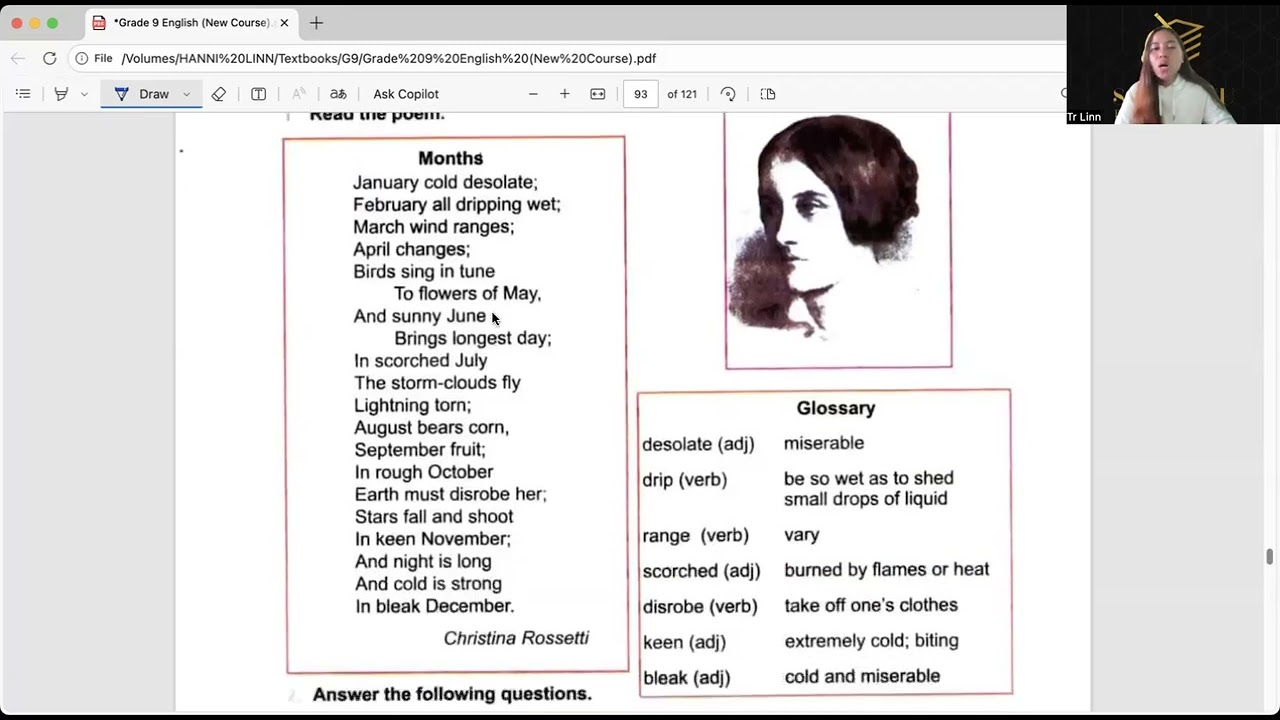Click the line 'Earth must disrobe her;'
This screenshot has height=720, width=1280.
(x=451, y=494)
